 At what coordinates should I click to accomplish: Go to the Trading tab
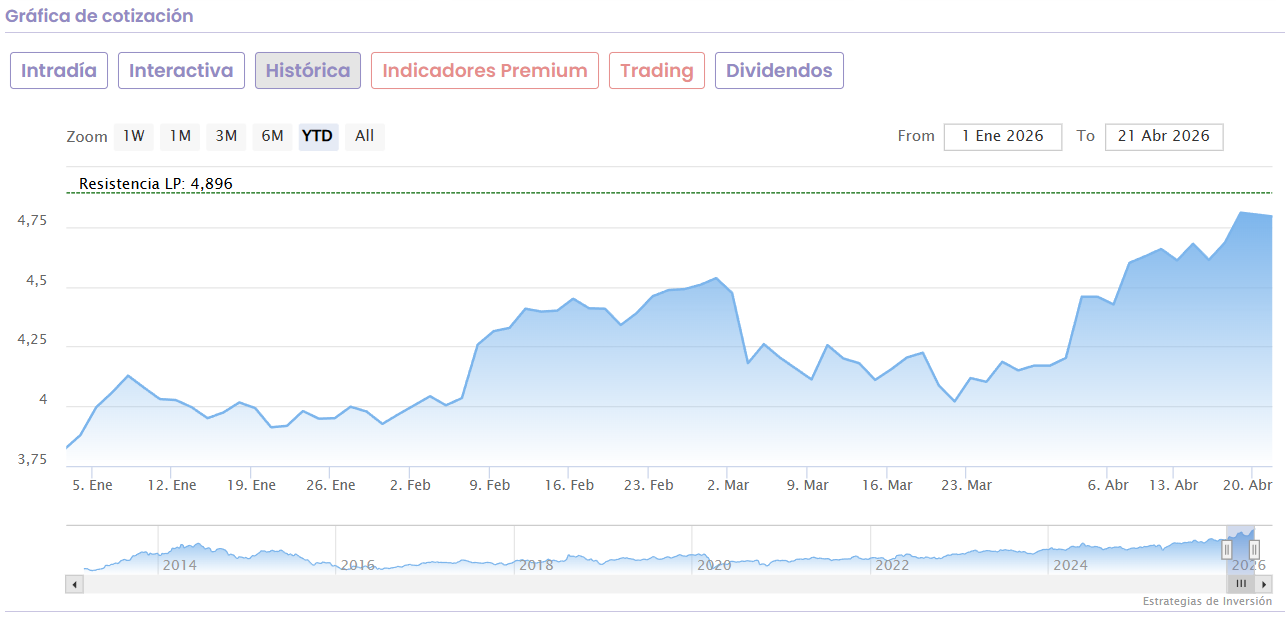point(657,71)
